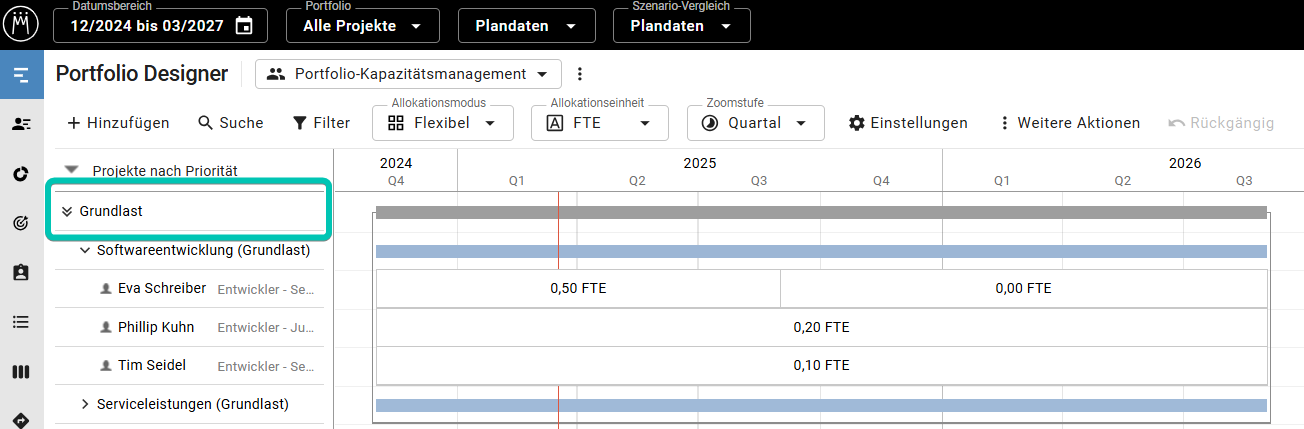The width and height of the screenshot is (1304, 429).
Task: Click the calendar icon in Datumsbereich
Action: click(244, 26)
